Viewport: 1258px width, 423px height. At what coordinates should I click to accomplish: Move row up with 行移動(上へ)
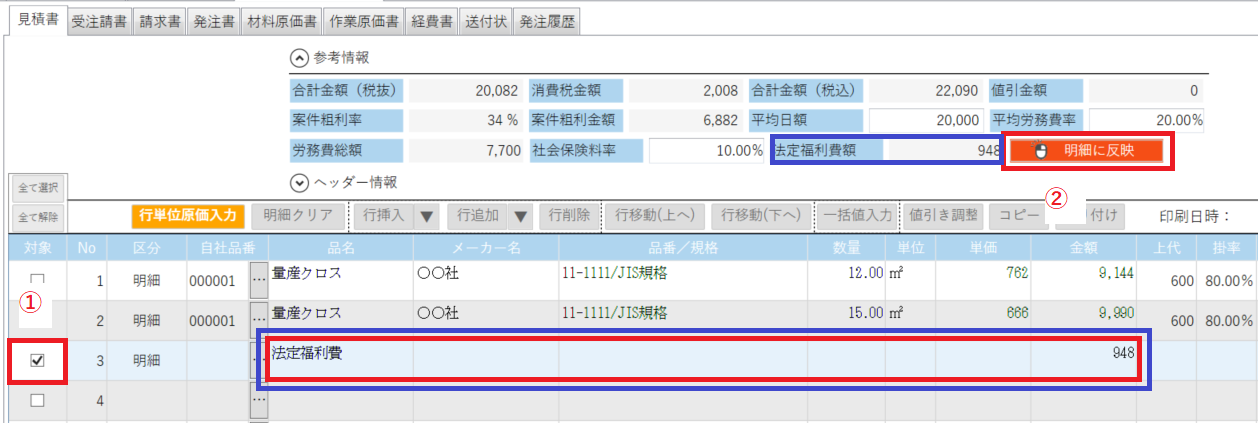pos(655,215)
